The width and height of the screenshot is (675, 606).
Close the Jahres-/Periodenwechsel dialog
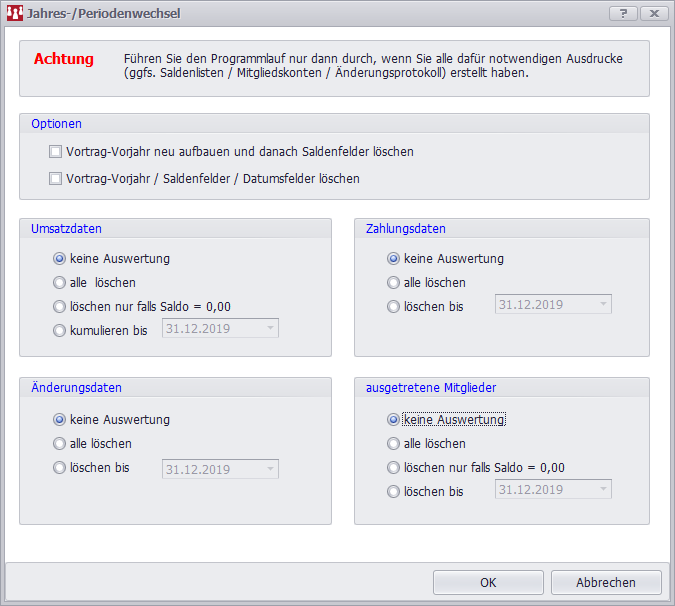pyautogui.click(x=653, y=14)
